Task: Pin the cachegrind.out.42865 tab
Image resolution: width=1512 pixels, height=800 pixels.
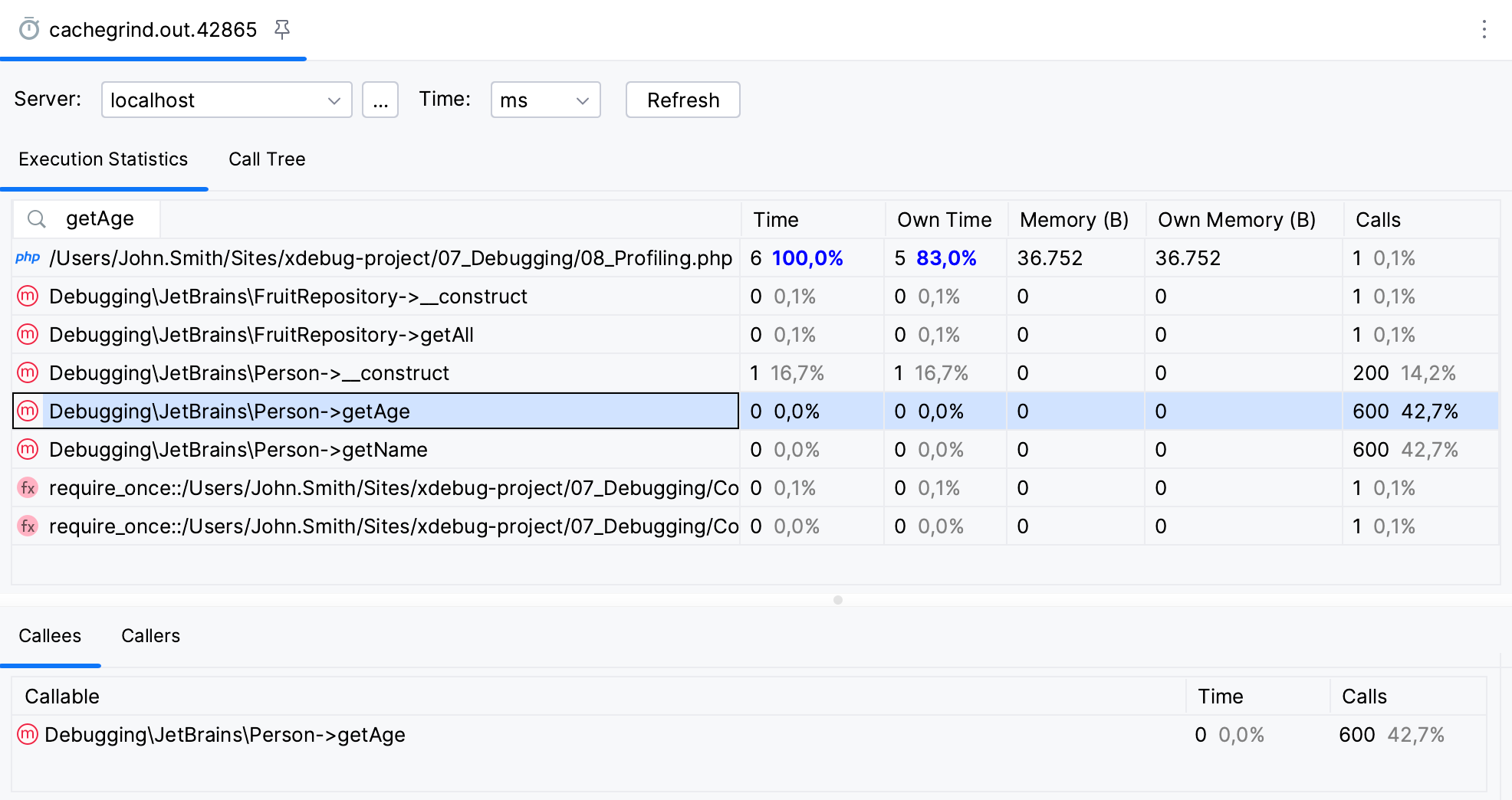Action: 283,29
